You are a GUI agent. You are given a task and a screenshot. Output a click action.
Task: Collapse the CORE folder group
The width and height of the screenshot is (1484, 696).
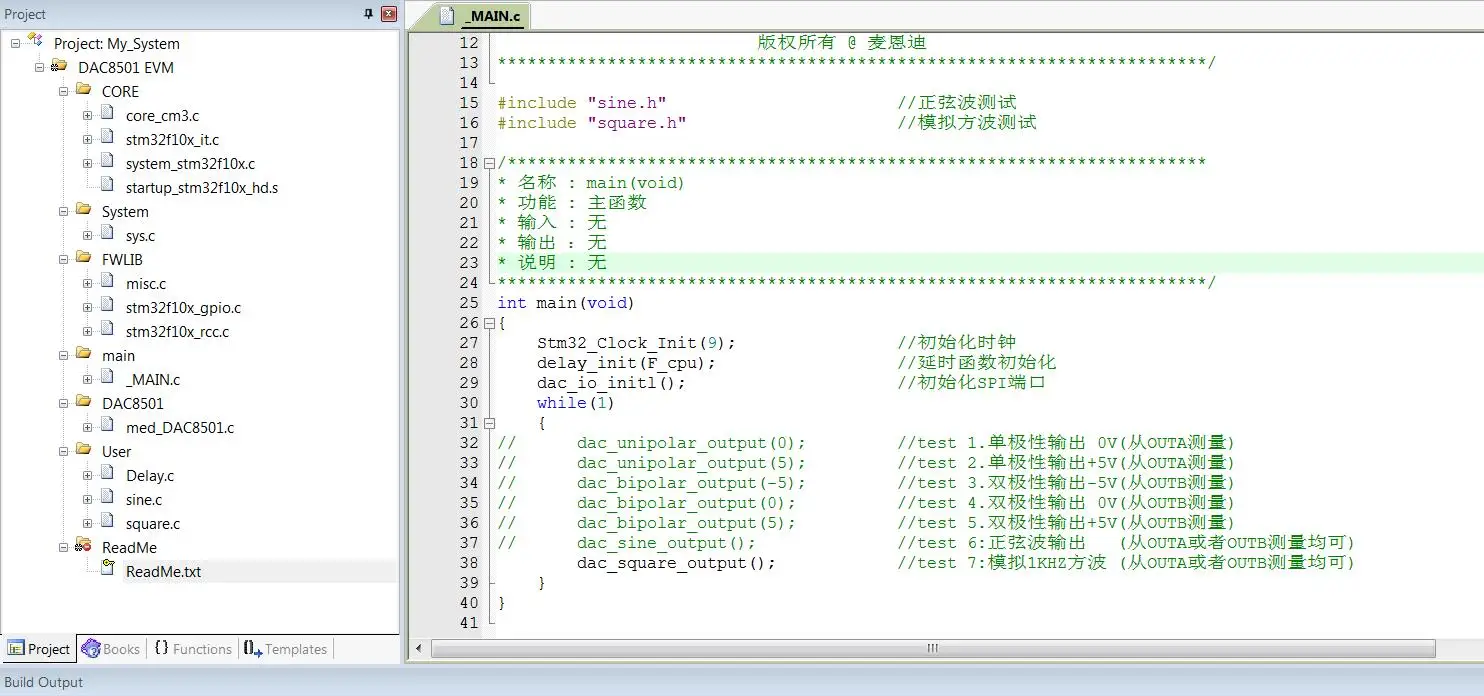[64, 91]
